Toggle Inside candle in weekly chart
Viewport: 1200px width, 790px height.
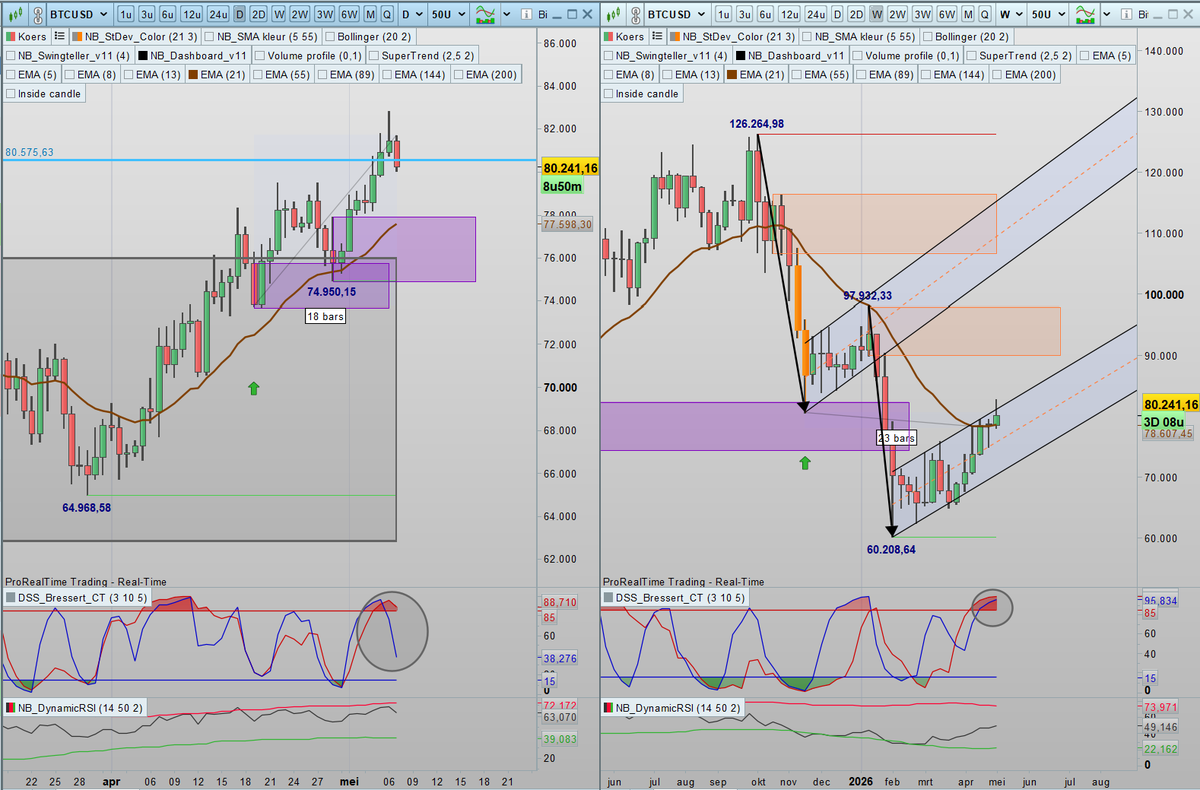608,94
